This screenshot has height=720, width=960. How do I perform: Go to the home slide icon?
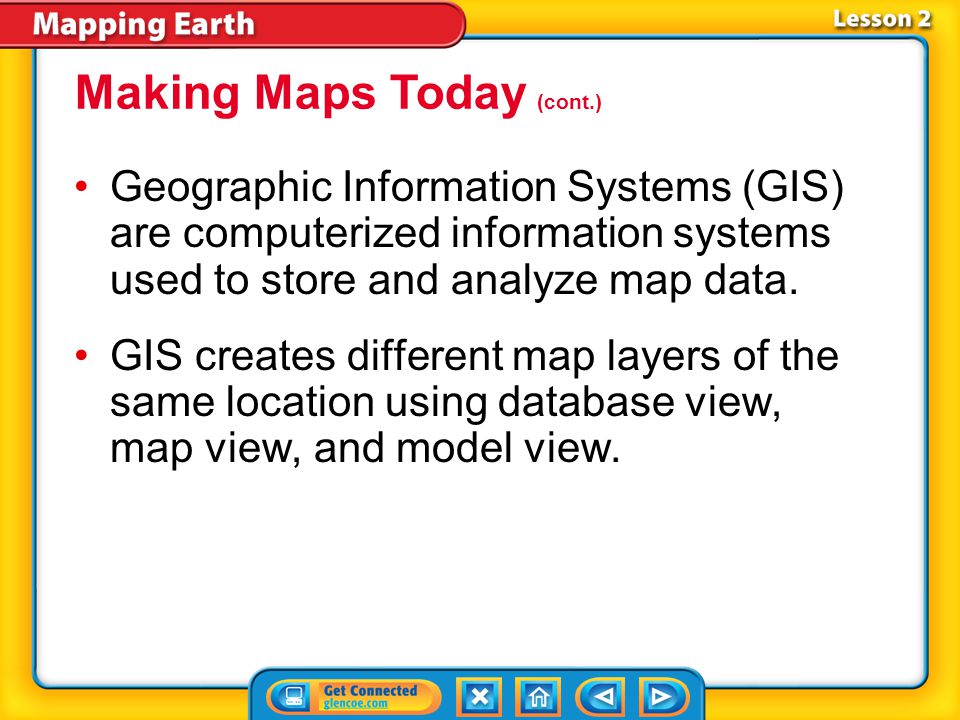click(x=538, y=697)
